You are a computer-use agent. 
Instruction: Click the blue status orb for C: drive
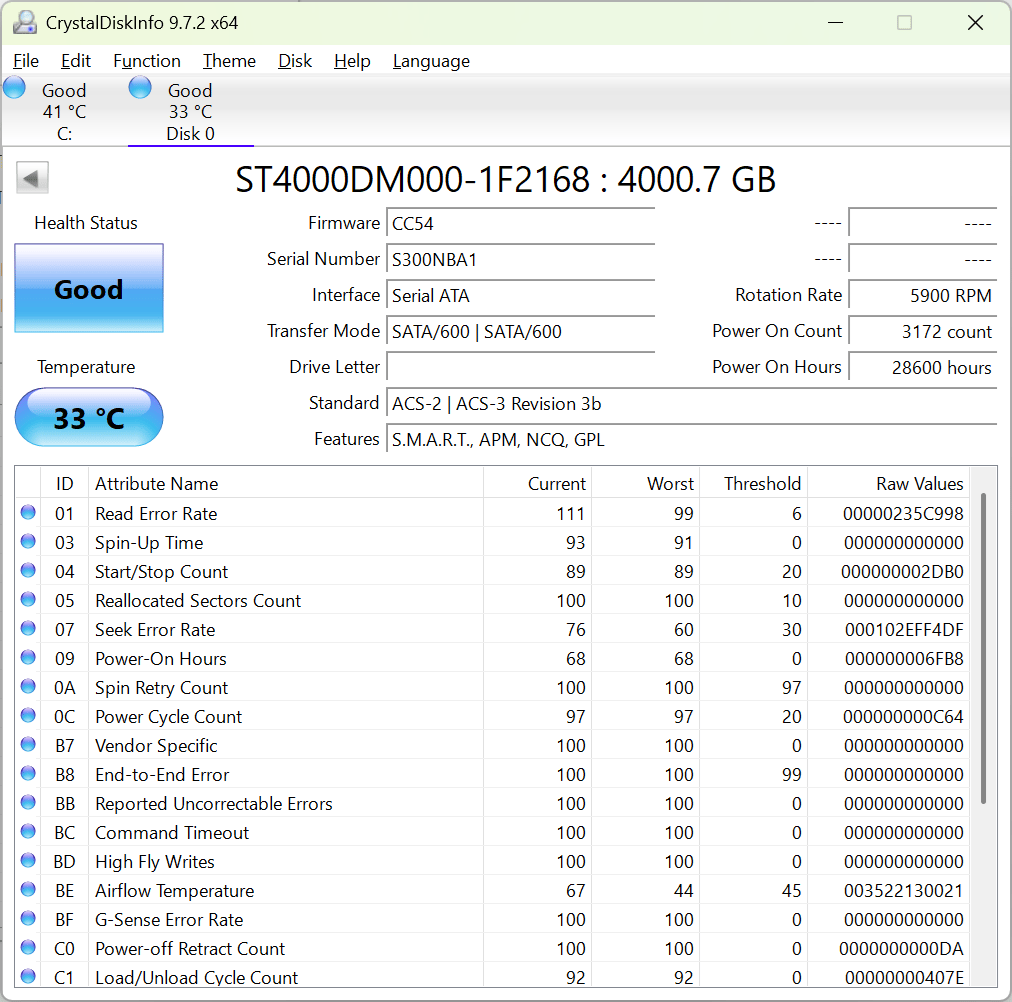pos(14,88)
